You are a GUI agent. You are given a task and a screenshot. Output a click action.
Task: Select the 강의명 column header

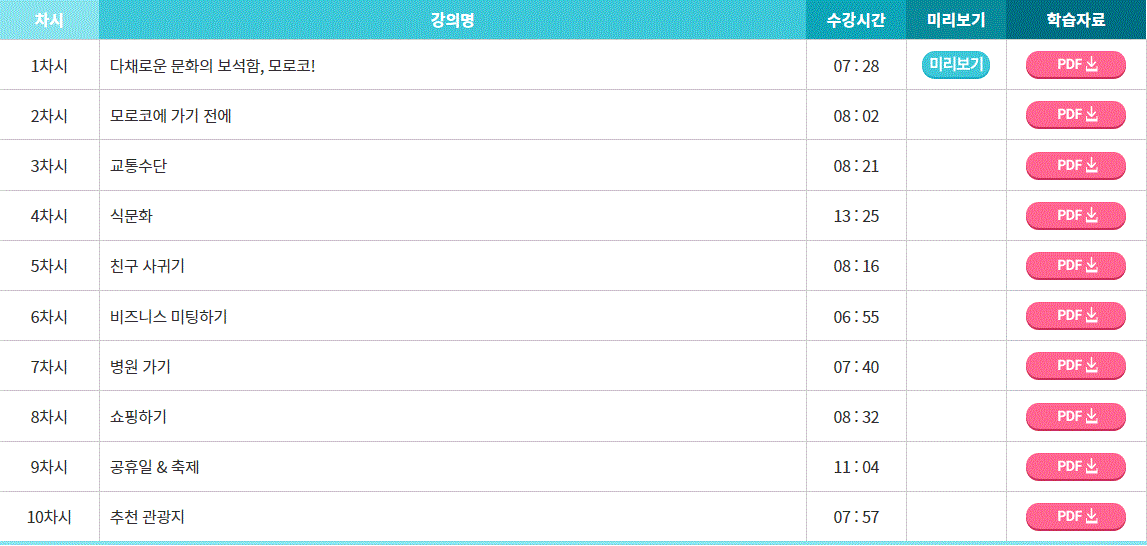click(x=453, y=20)
